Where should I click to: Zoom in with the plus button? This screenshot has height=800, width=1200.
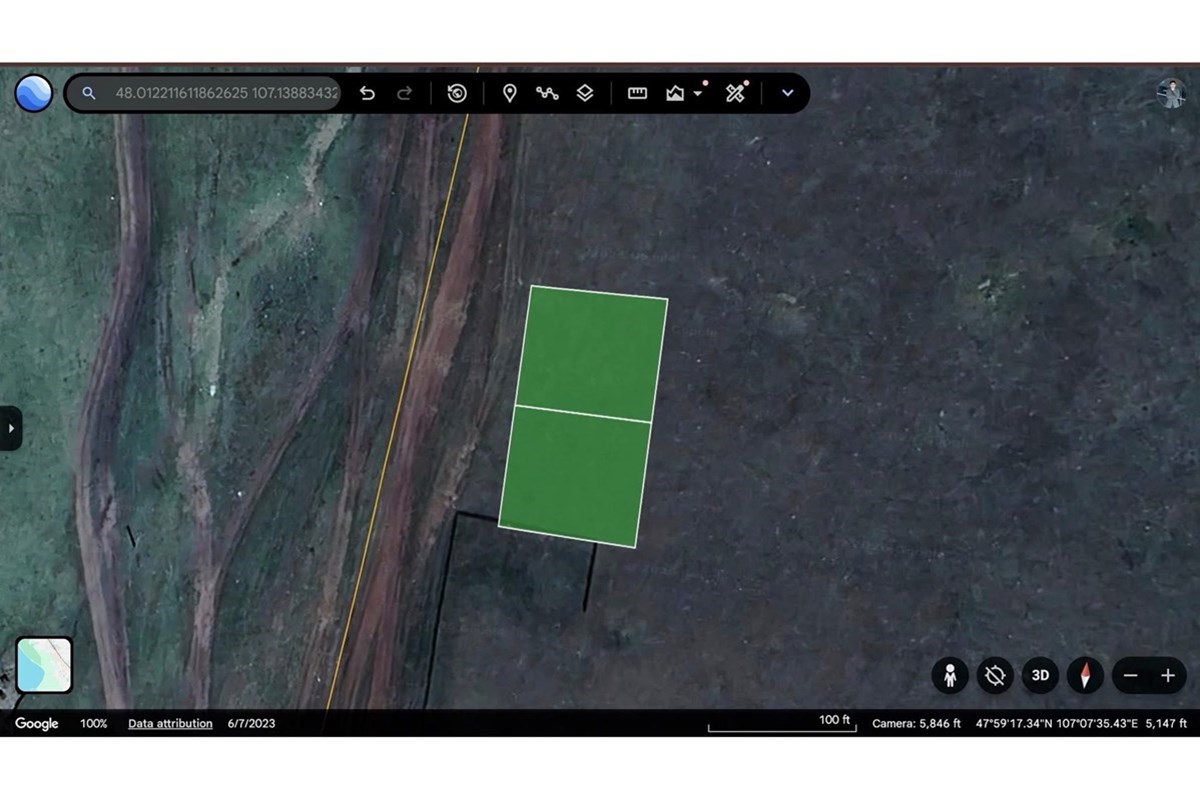pos(1167,676)
